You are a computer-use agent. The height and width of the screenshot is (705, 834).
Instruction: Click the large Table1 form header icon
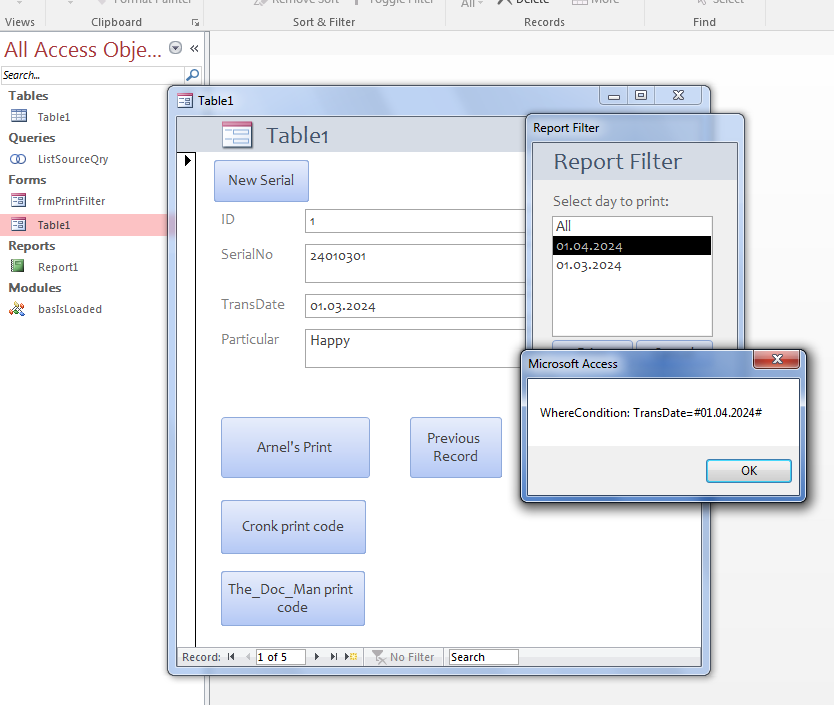[x=237, y=135]
